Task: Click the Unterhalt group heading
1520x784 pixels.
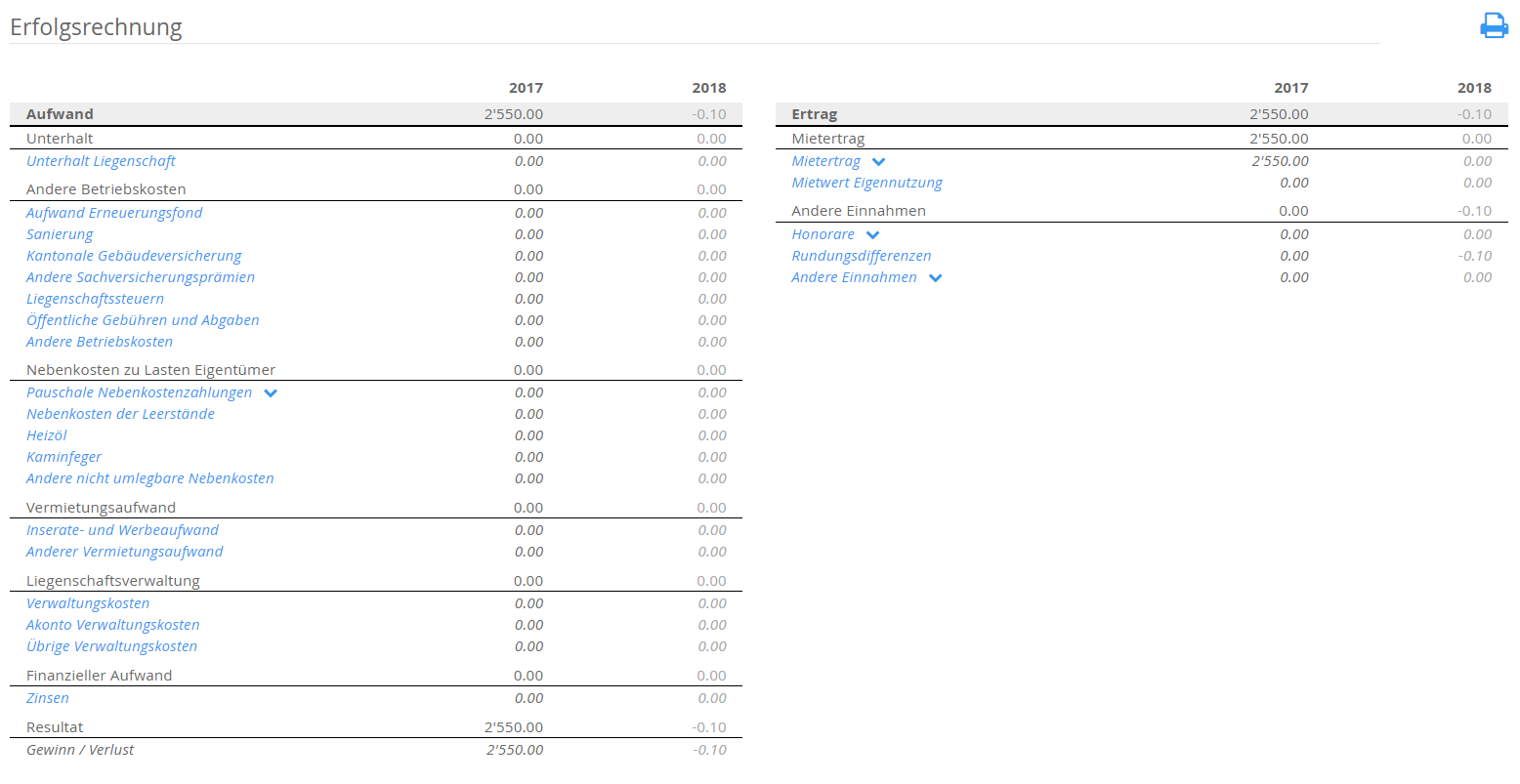Action: coord(60,139)
